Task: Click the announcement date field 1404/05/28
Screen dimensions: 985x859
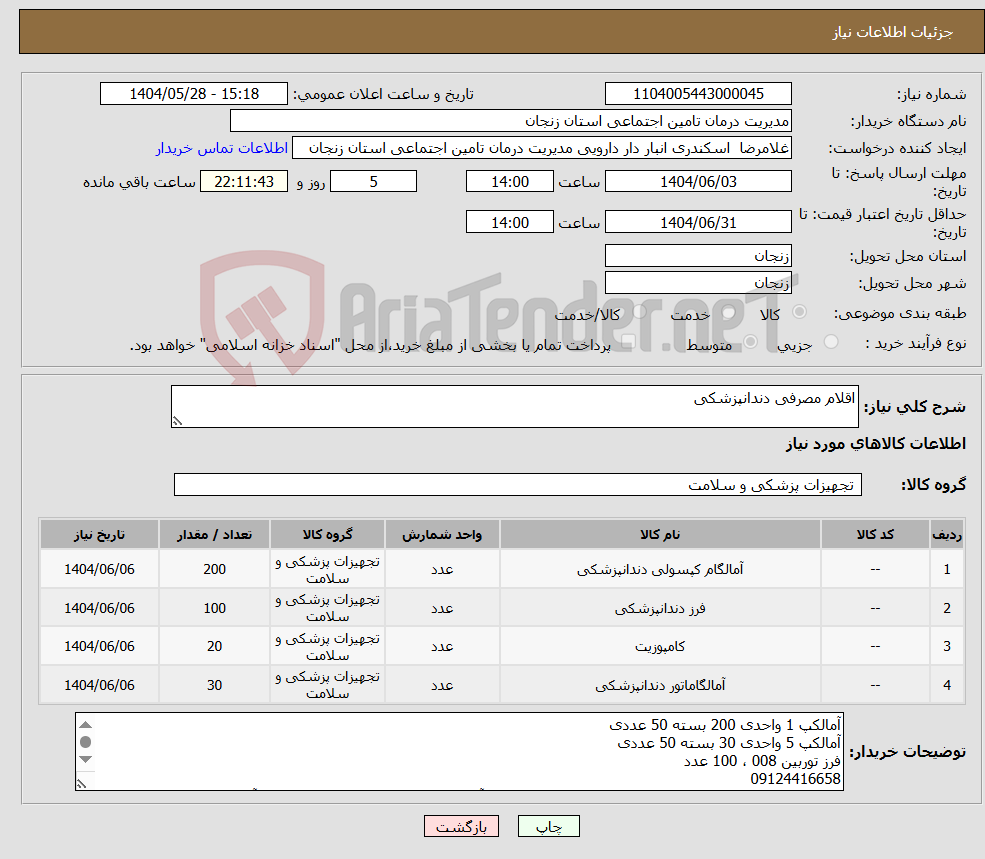Action: point(194,93)
